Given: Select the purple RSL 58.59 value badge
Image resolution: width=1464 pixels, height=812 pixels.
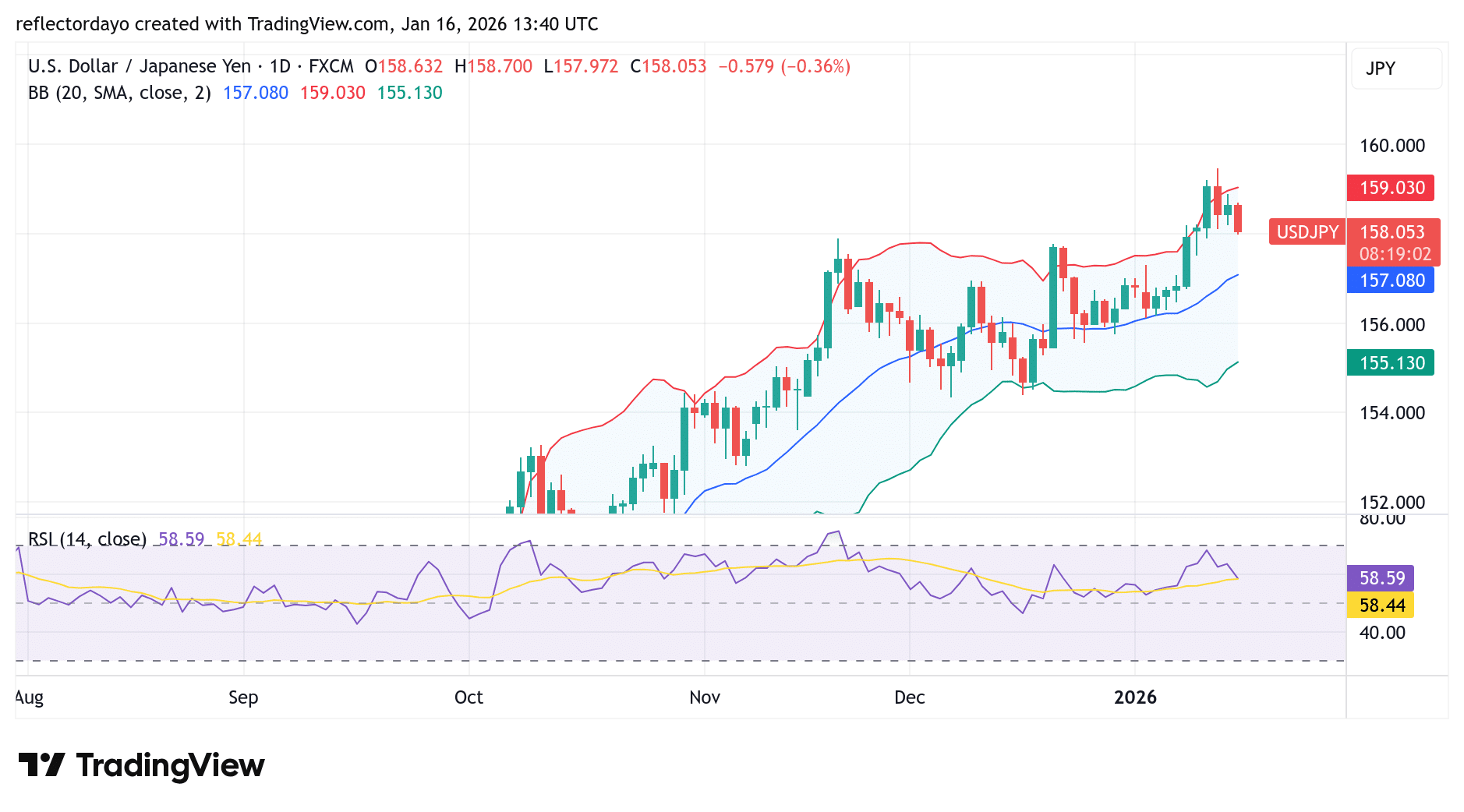Looking at the screenshot, I should [x=1381, y=577].
